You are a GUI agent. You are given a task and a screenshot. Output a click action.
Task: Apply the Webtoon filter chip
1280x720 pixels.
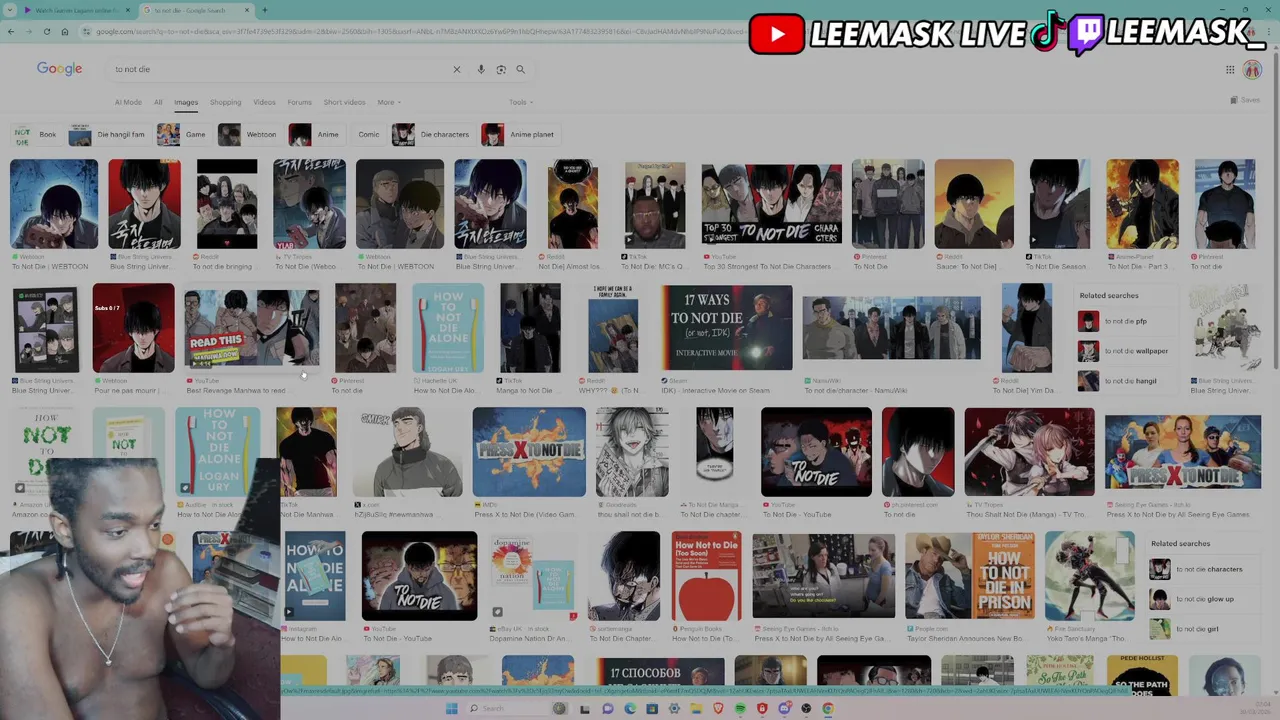click(248, 134)
